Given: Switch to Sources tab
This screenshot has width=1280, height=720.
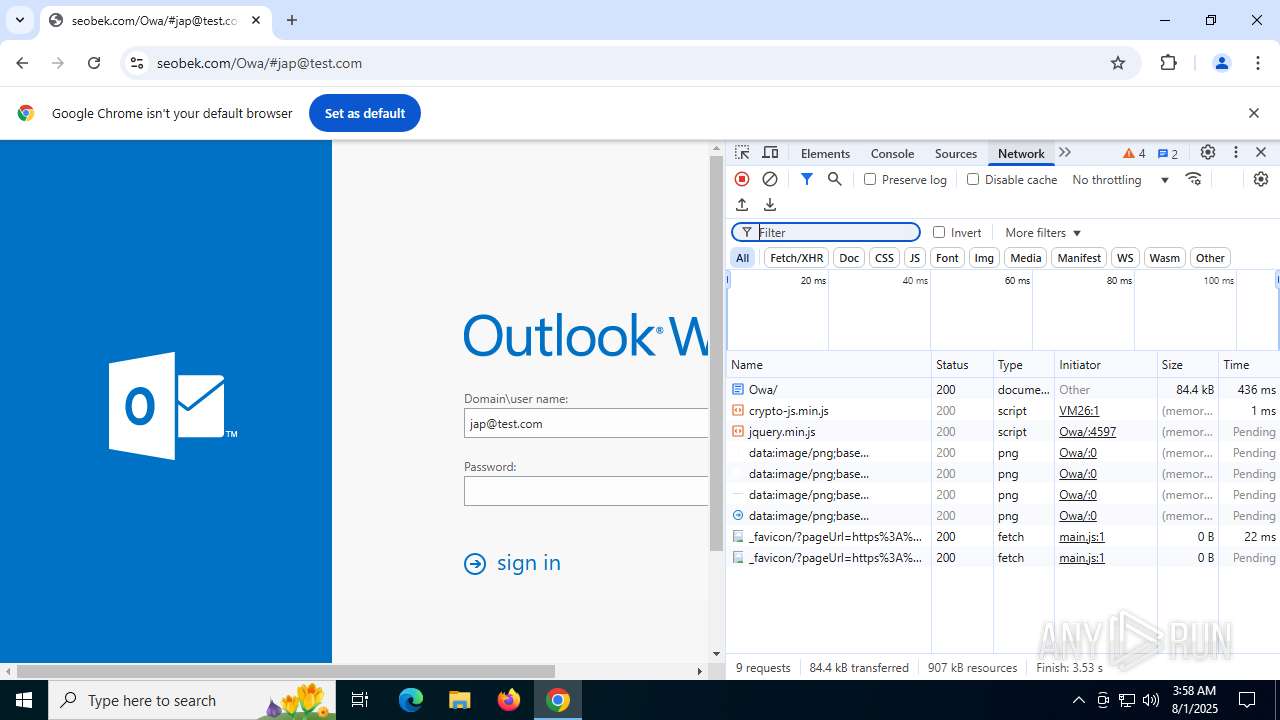Looking at the screenshot, I should point(955,153).
